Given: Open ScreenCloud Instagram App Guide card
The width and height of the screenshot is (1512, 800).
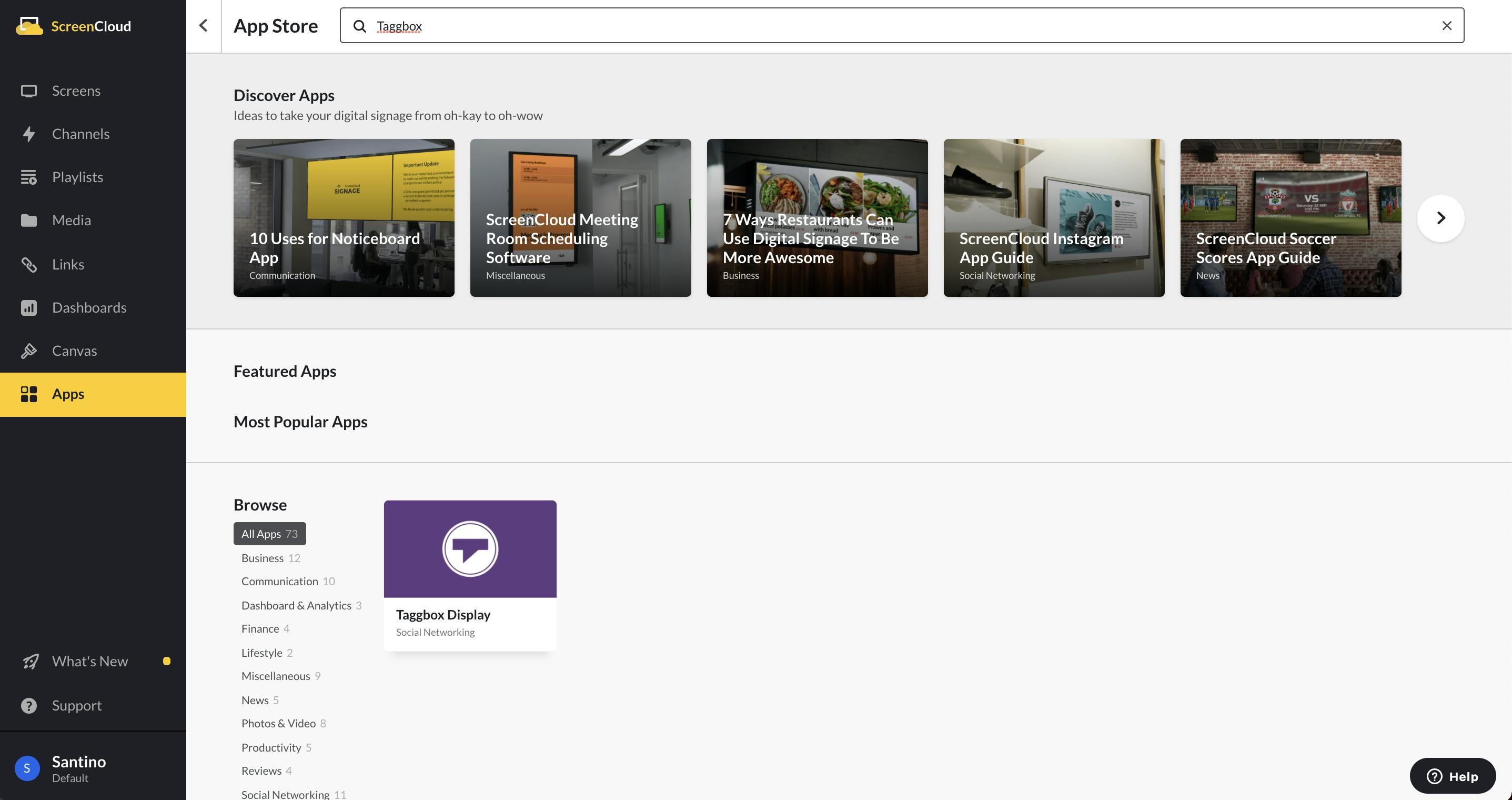Looking at the screenshot, I should tap(1054, 218).
